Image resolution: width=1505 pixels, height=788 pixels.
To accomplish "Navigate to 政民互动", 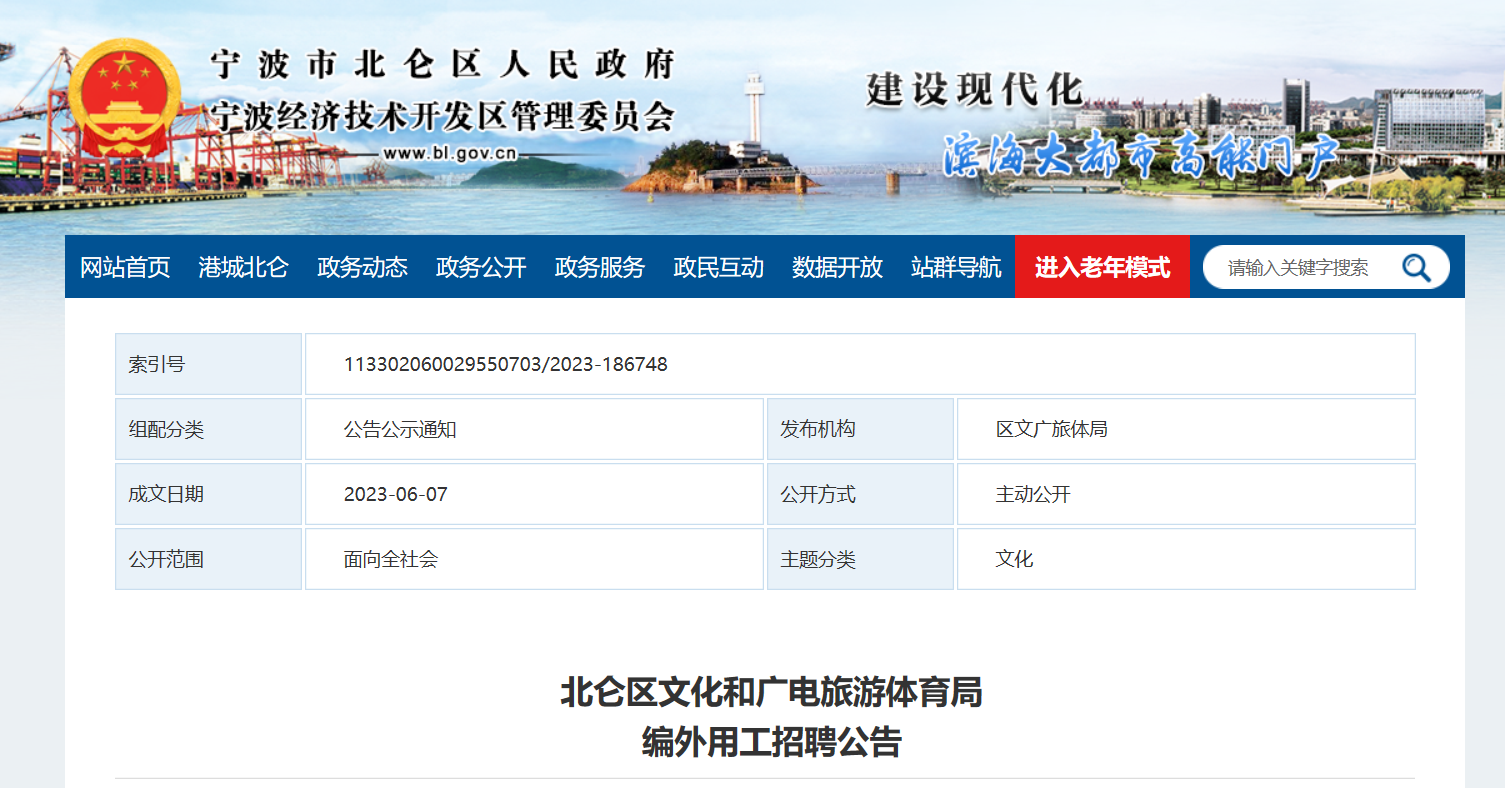I will [719, 267].
